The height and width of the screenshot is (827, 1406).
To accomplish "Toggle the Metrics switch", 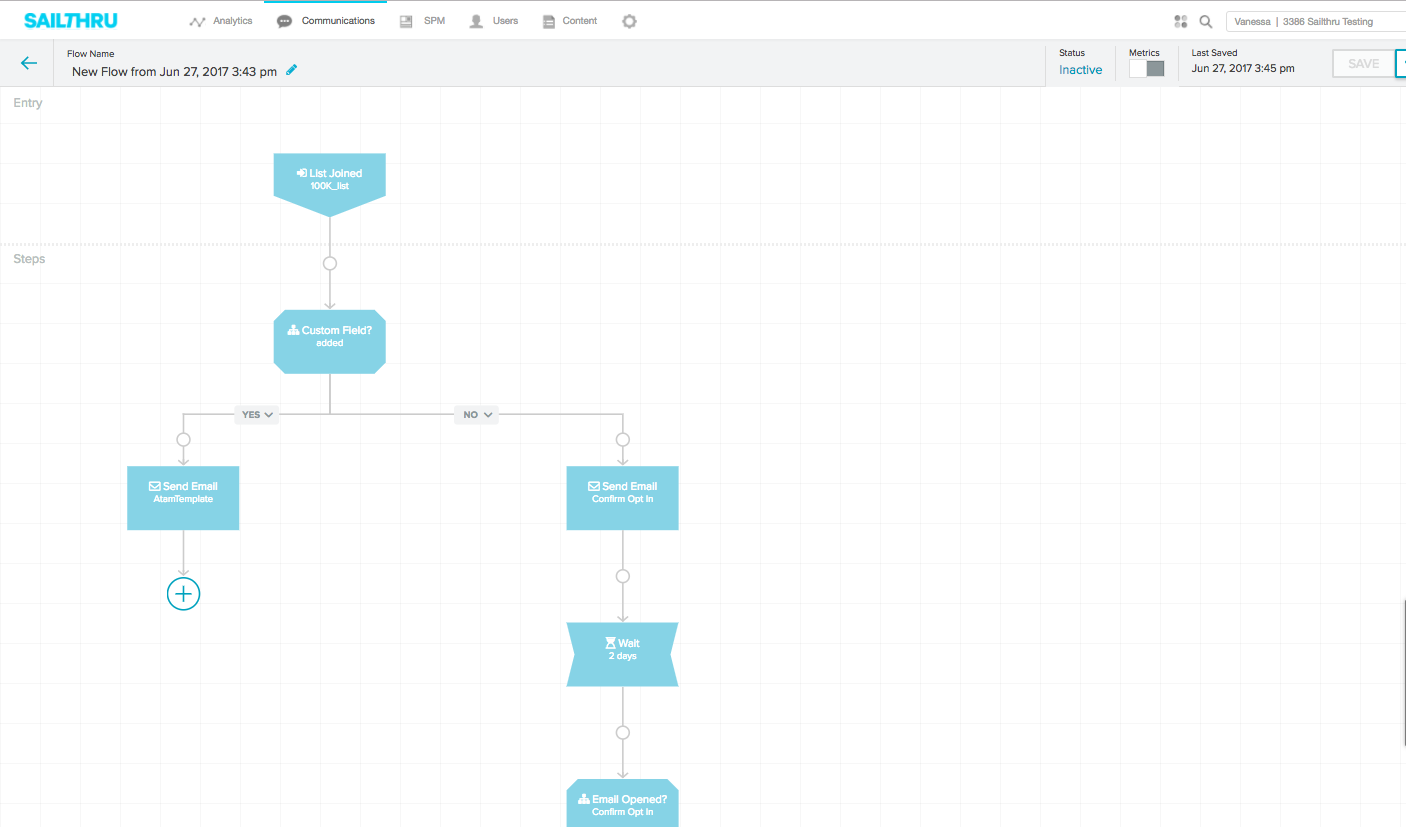I will coord(1147,68).
